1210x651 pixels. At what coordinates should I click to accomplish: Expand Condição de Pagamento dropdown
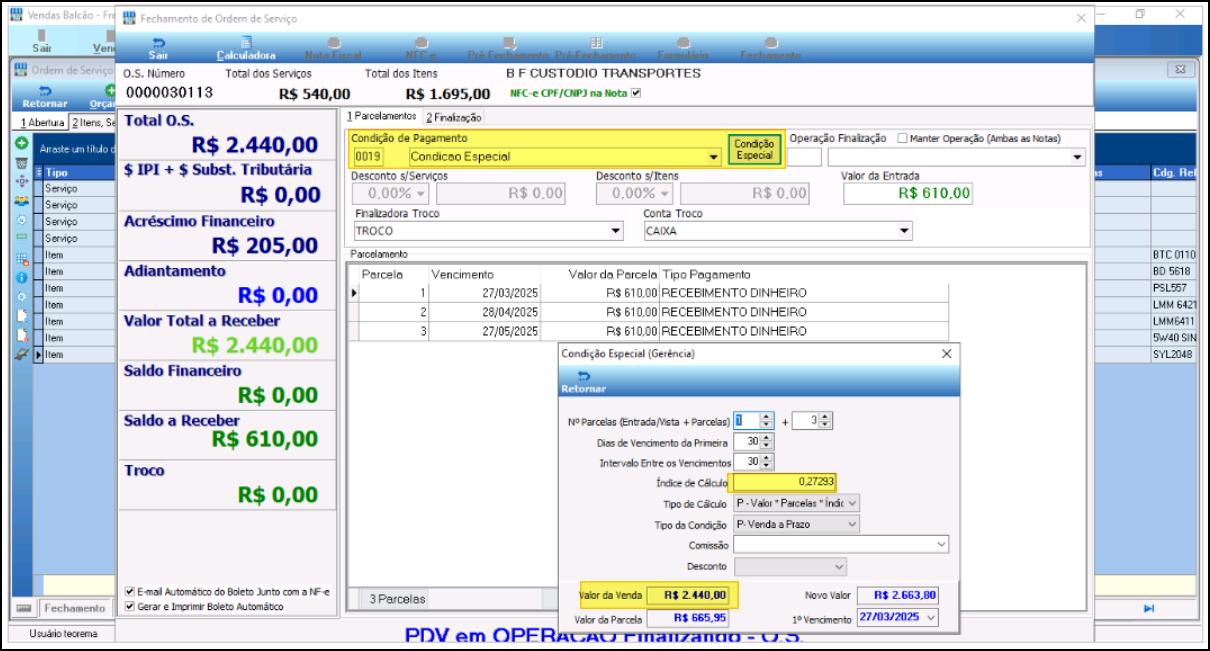point(713,157)
